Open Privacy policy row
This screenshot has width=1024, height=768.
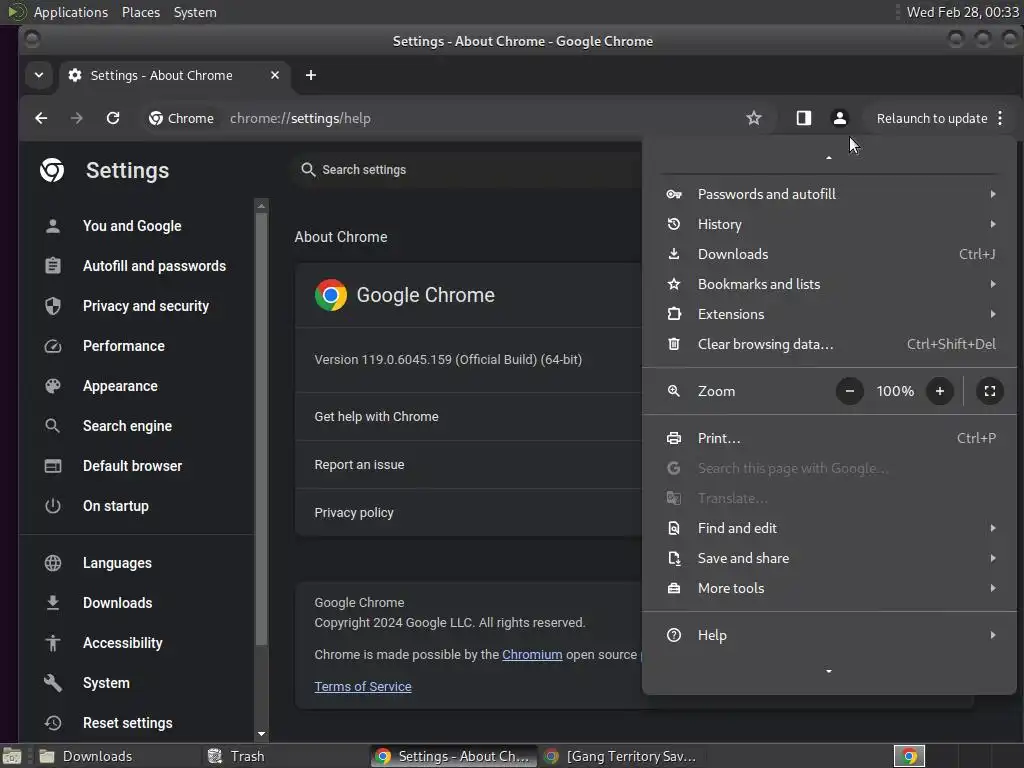click(x=468, y=513)
